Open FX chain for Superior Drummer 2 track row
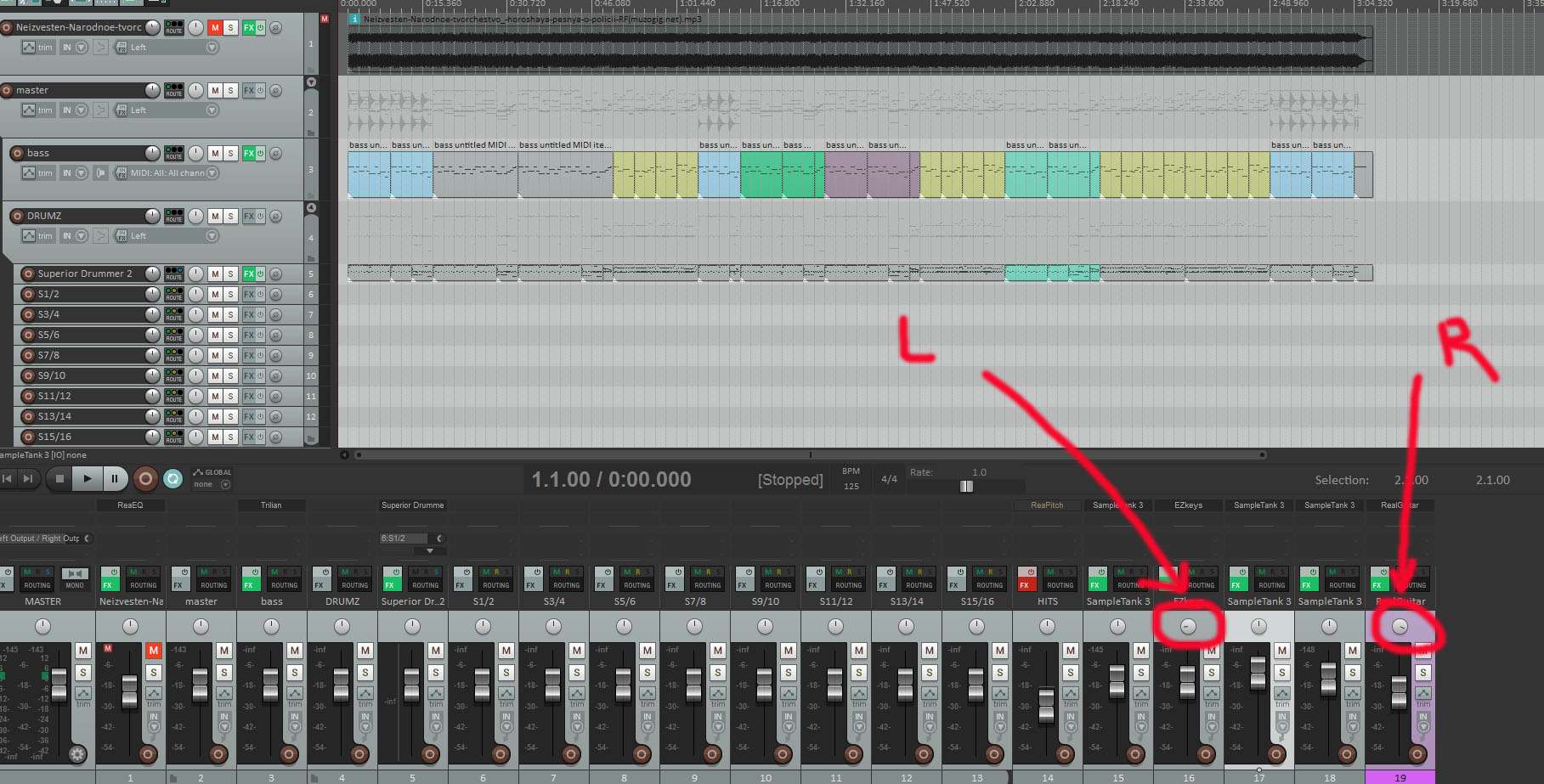This screenshot has height=784, width=1544. point(249,274)
